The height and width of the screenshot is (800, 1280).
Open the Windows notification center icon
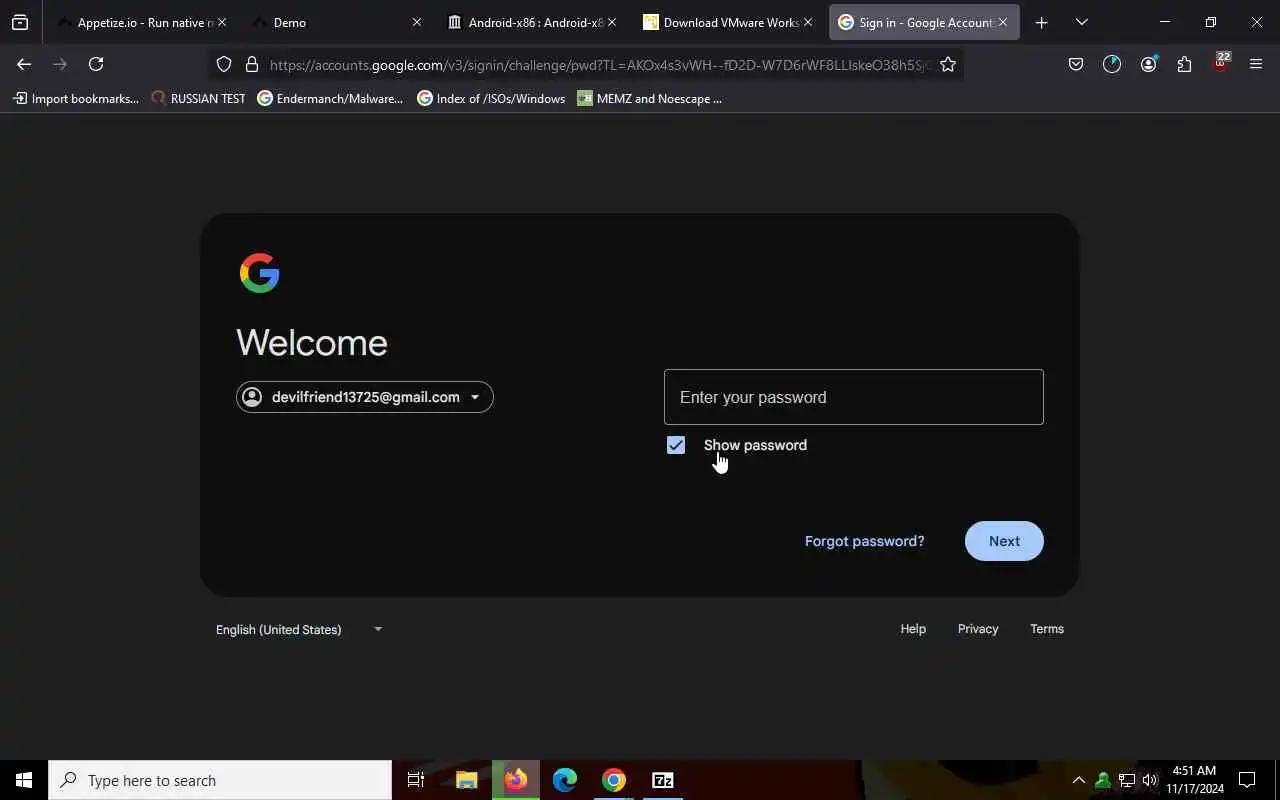pos(1247,780)
